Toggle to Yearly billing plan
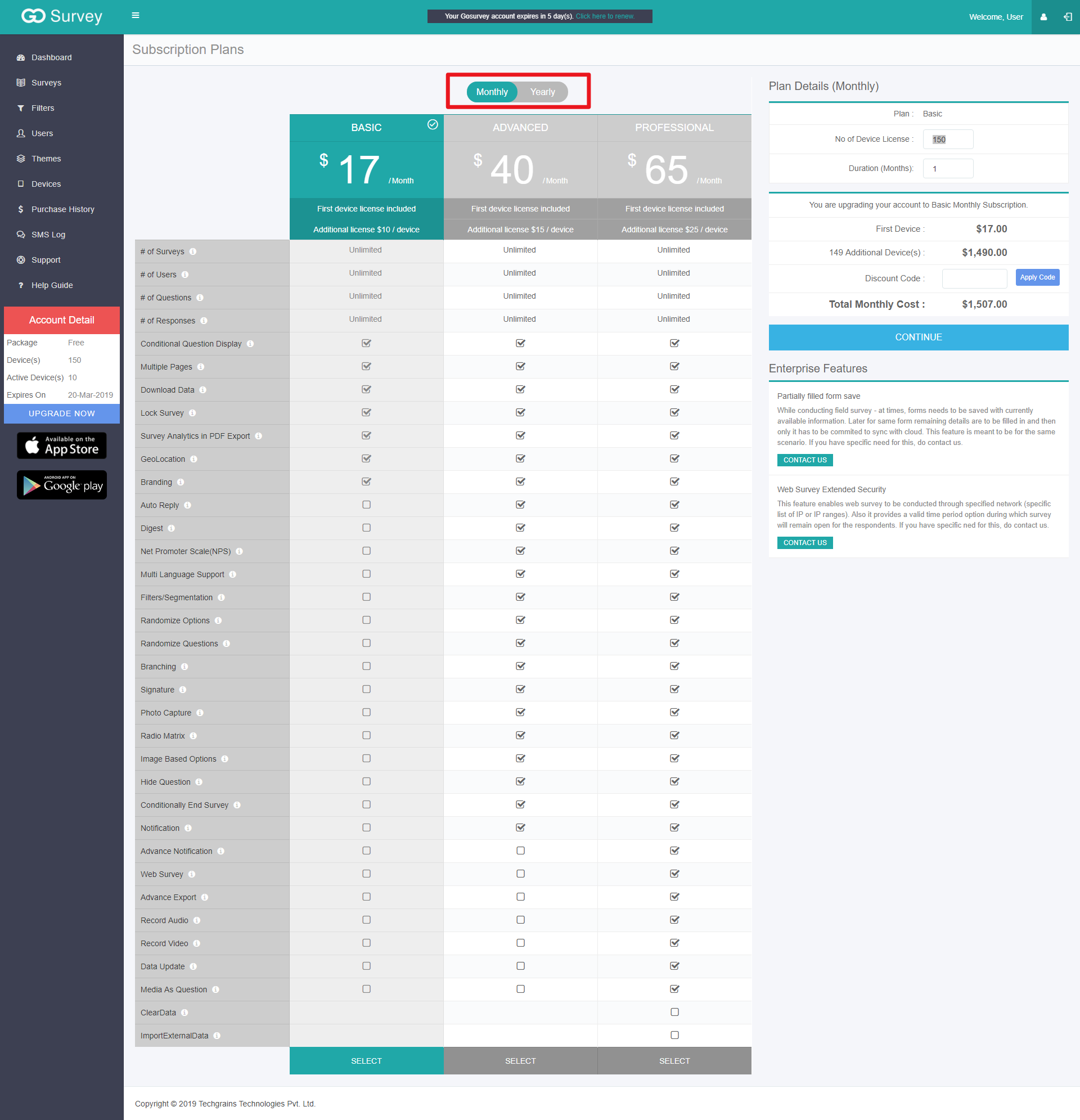 tap(543, 92)
